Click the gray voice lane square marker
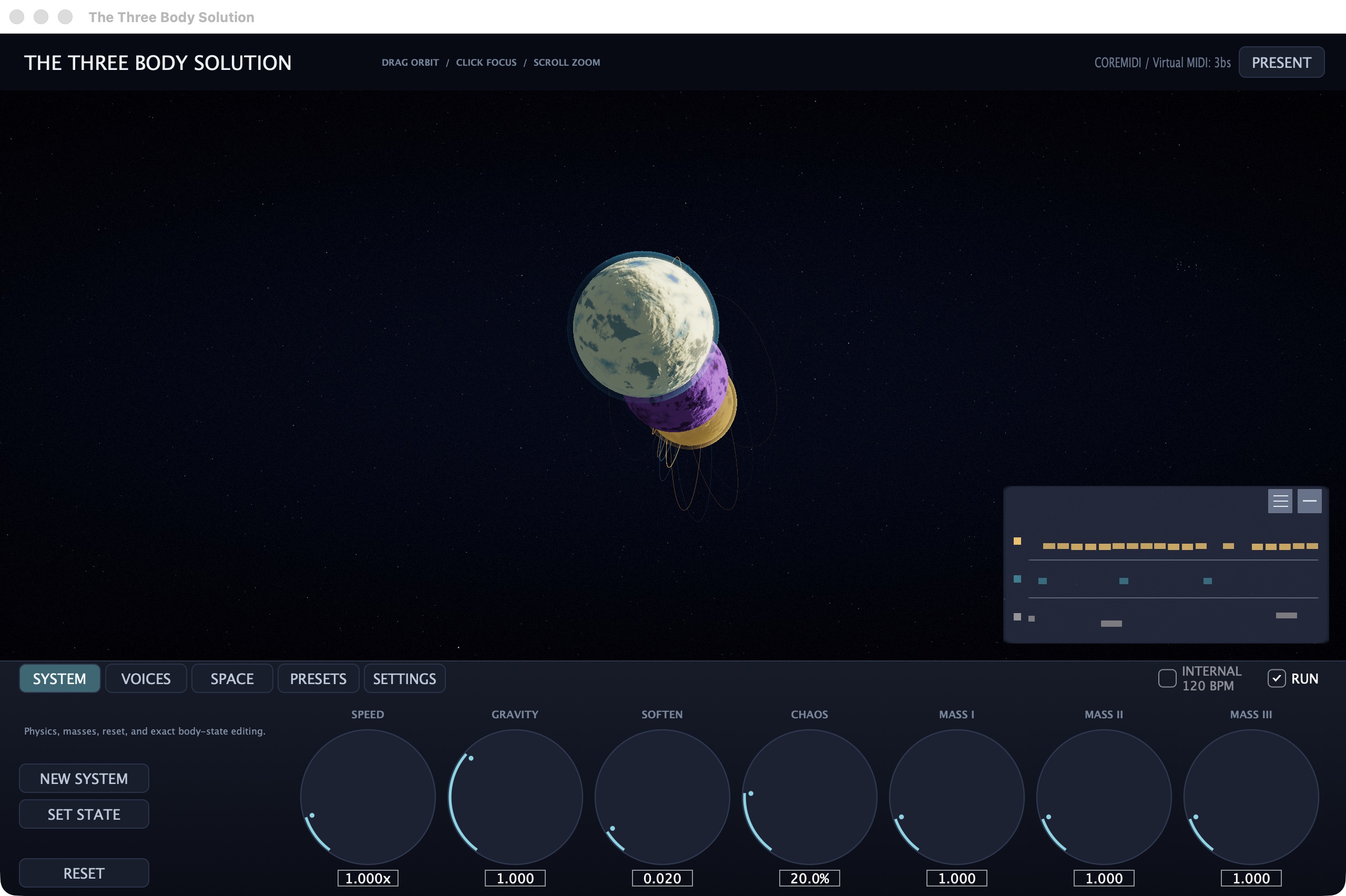Image resolution: width=1346 pixels, height=896 pixels. [x=1017, y=617]
